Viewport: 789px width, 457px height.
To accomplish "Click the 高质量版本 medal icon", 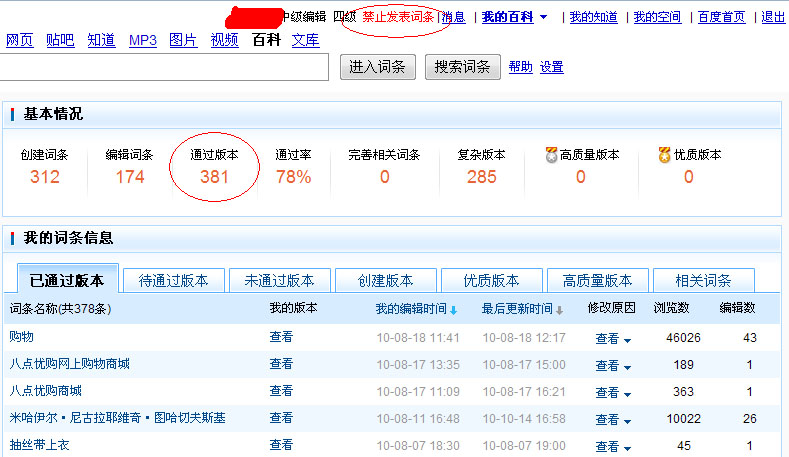I will click(551, 155).
